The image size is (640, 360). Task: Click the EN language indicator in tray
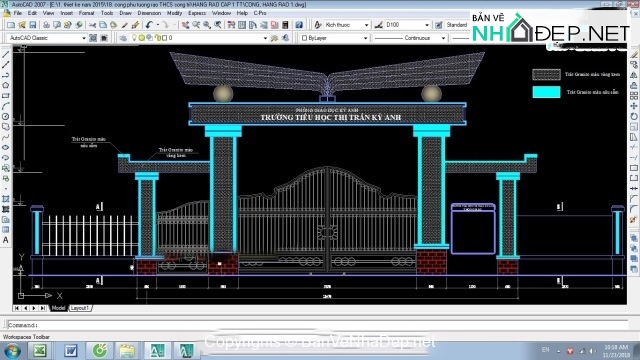(x=545, y=350)
